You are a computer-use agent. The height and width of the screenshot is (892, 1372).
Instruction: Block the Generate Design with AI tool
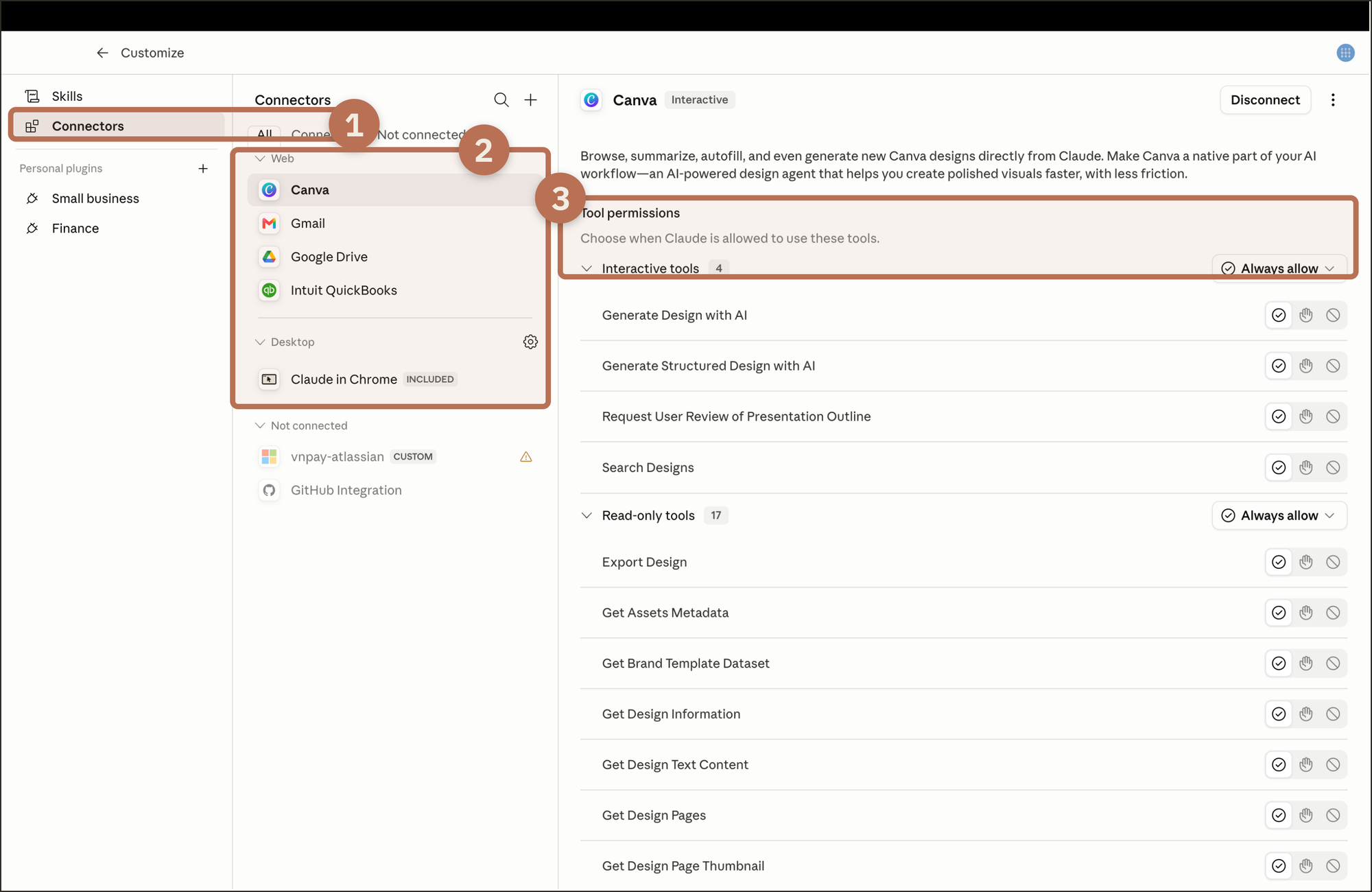(x=1333, y=315)
